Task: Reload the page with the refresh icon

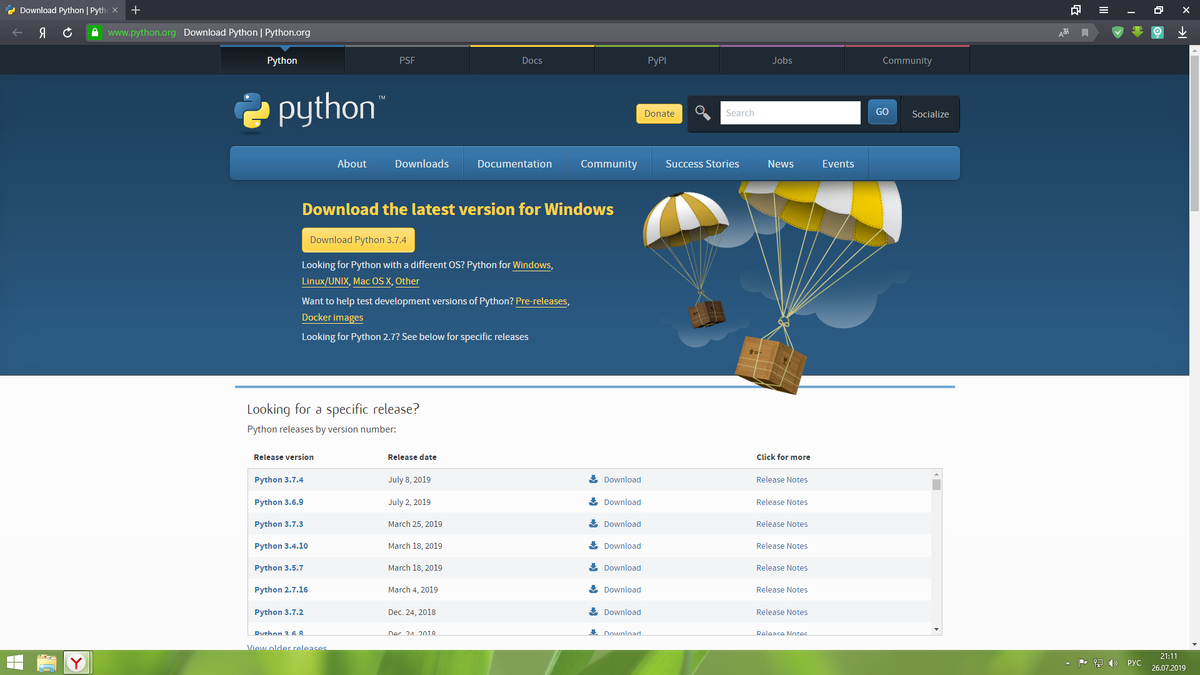Action: pos(67,32)
